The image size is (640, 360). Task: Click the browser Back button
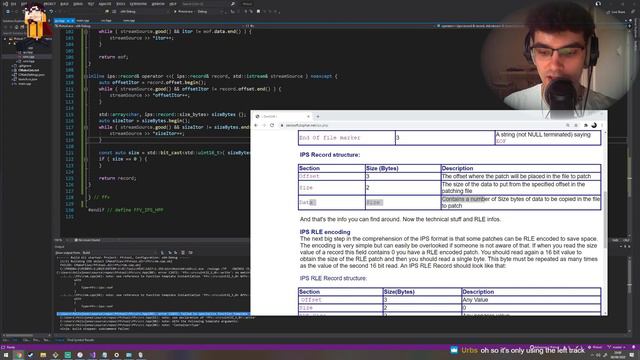point(256,125)
